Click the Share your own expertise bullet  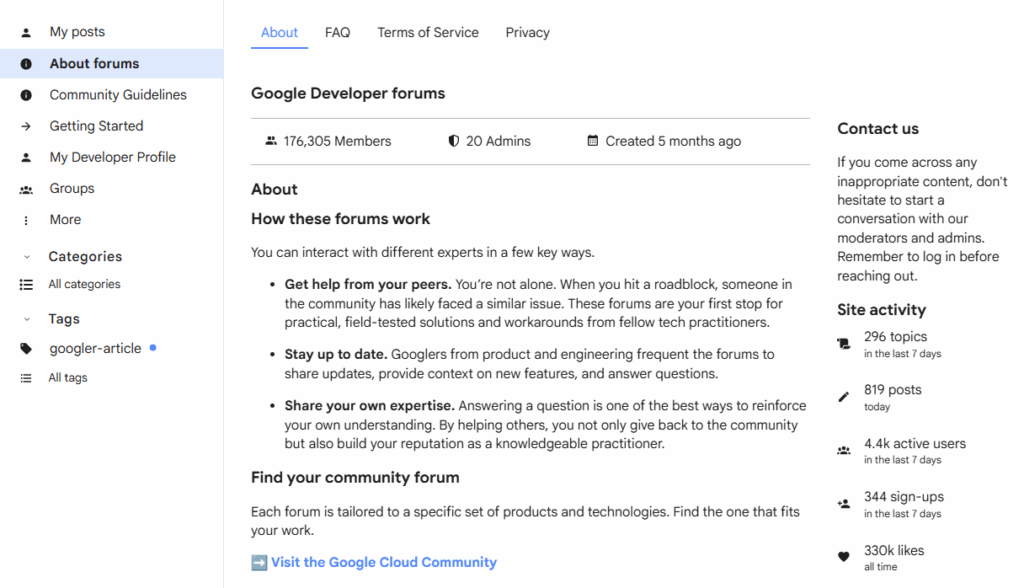[545, 425]
